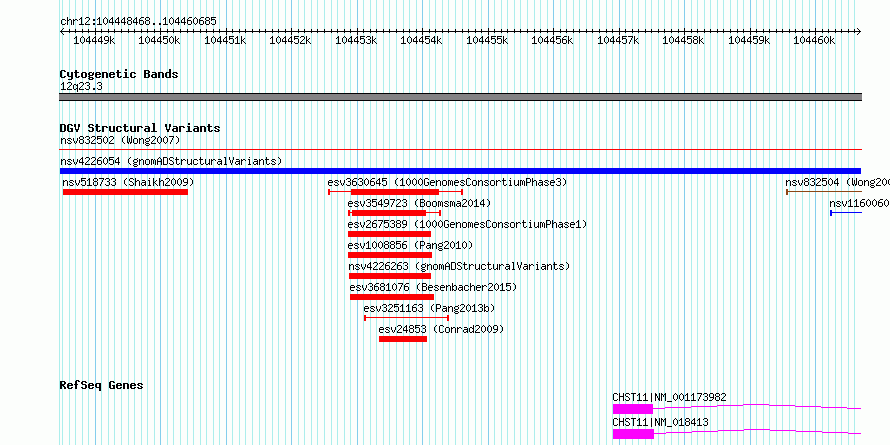The height and width of the screenshot is (445, 890).
Task: Click the ruler's right arrowhead
Action: coord(858,31)
